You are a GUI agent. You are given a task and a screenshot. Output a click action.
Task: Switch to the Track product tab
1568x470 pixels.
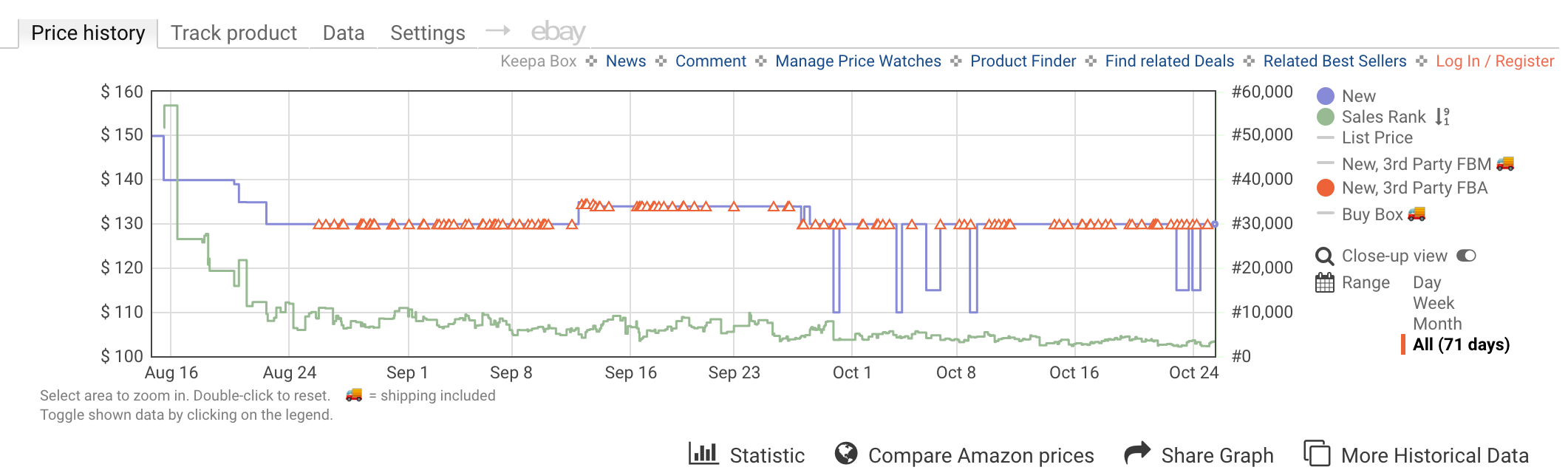pyautogui.click(x=234, y=33)
